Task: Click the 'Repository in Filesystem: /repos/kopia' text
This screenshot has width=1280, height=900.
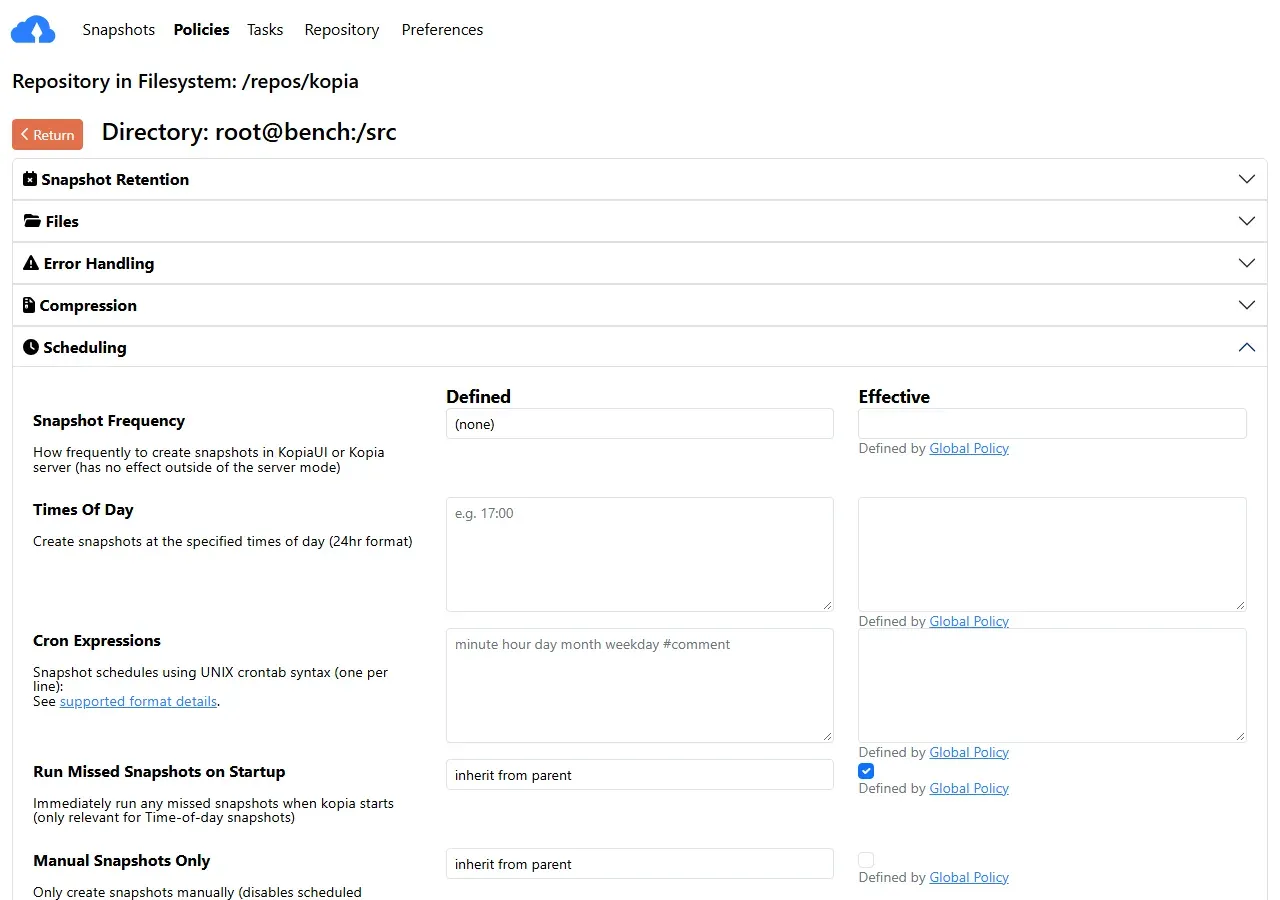Action: [x=185, y=81]
